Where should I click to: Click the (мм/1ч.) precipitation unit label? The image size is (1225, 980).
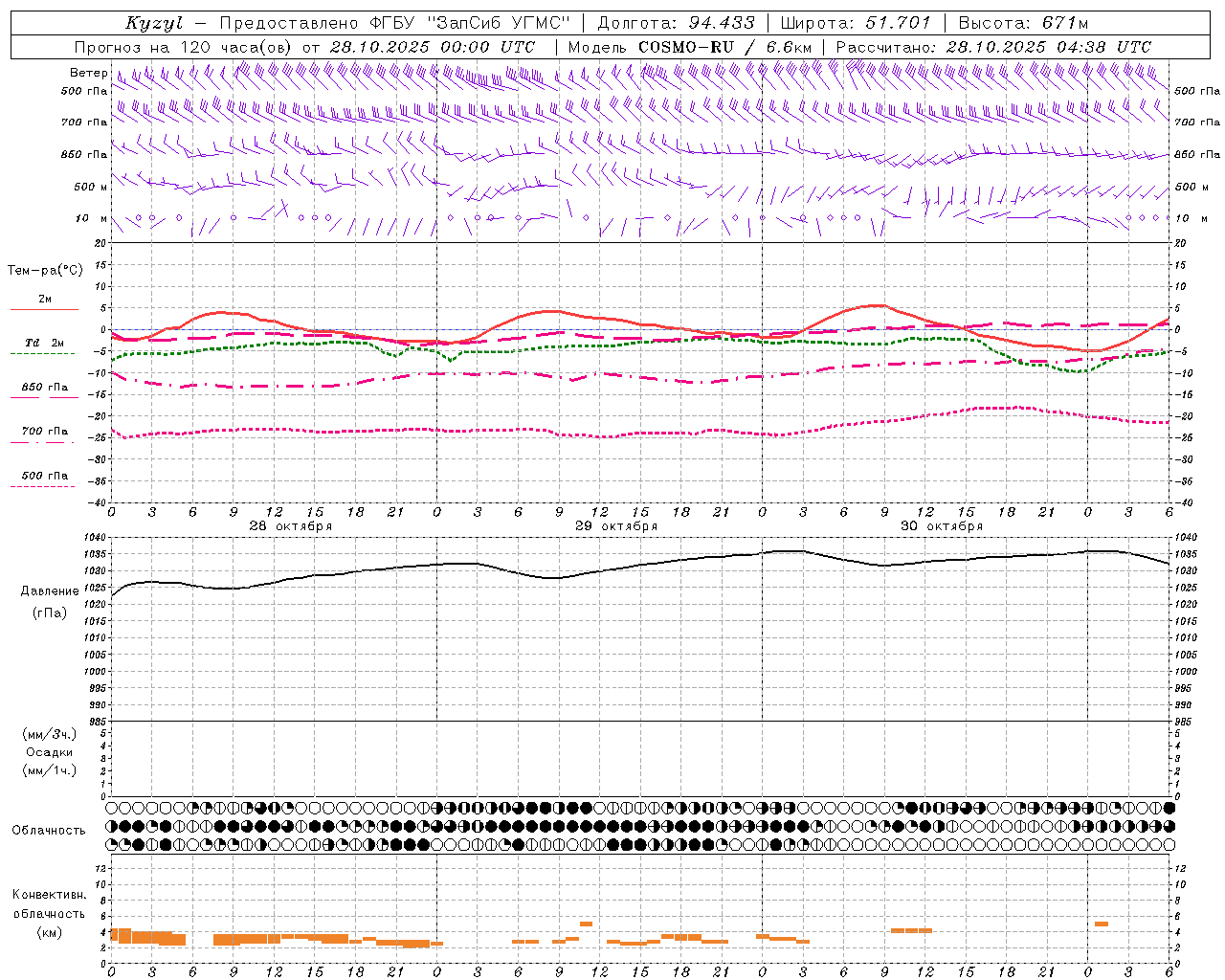[50, 770]
